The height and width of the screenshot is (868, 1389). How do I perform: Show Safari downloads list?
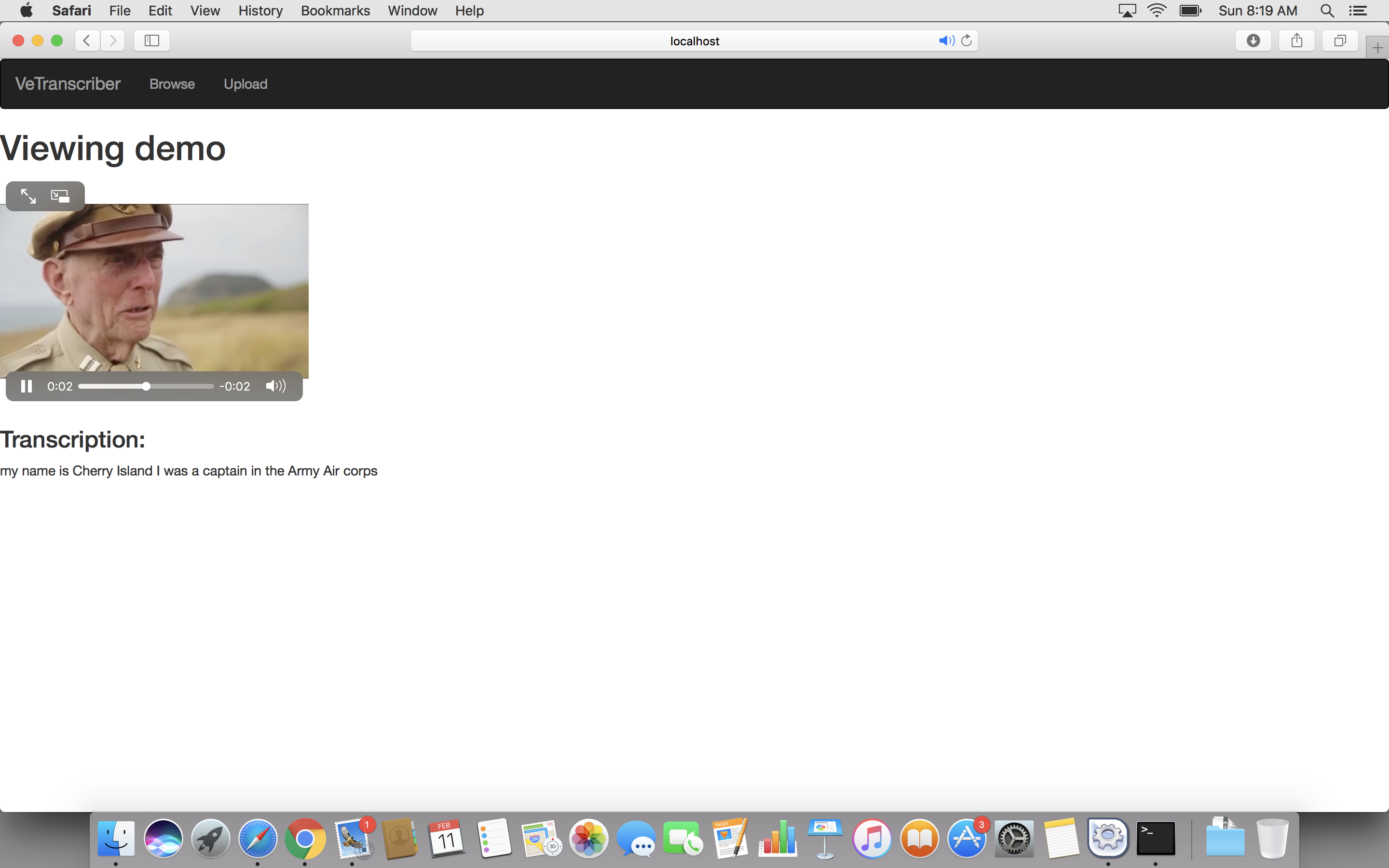tap(1253, 41)
